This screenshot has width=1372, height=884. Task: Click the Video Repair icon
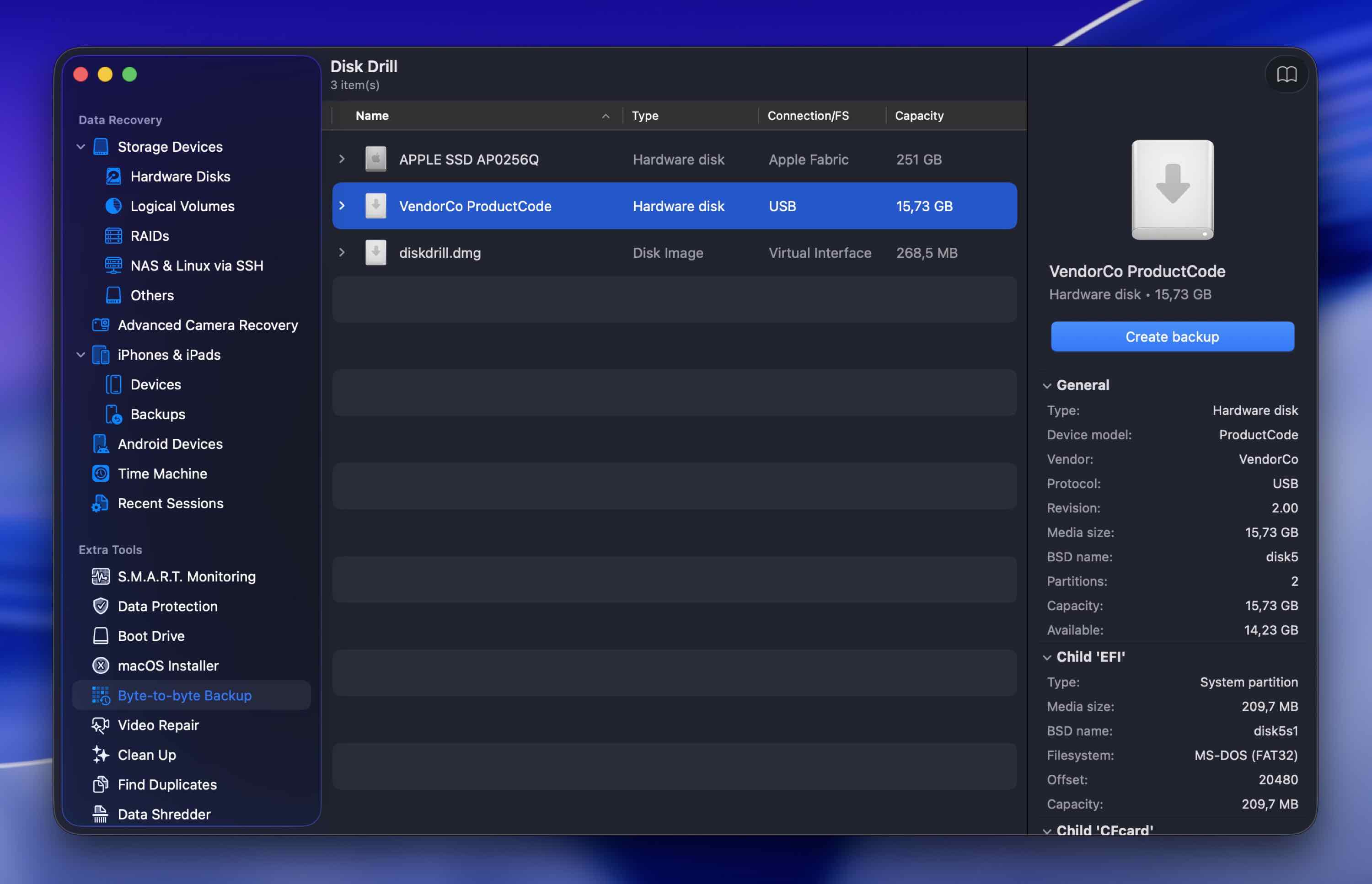tap(101, 725)
